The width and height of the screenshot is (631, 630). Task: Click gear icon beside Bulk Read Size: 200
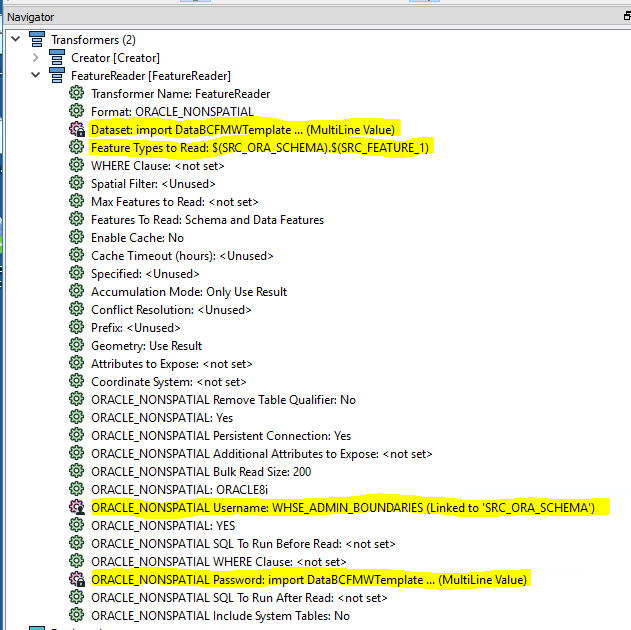[76, 471]
